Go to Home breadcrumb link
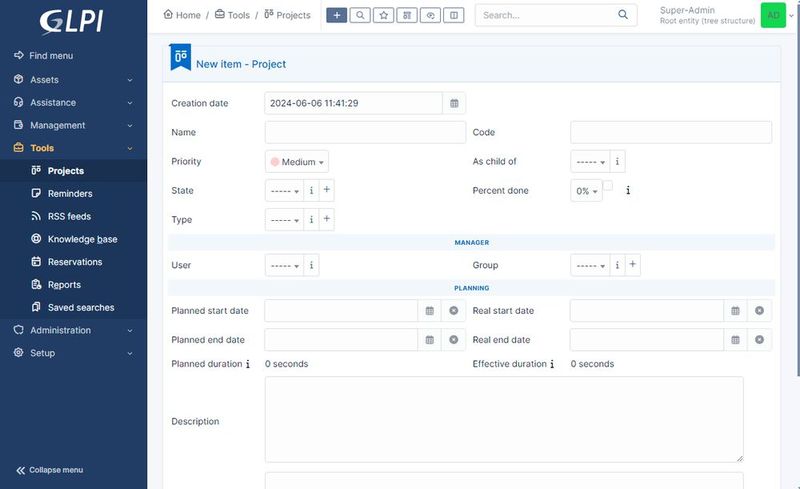The height and width of the screenshot is (489, 800). [182, 15]
